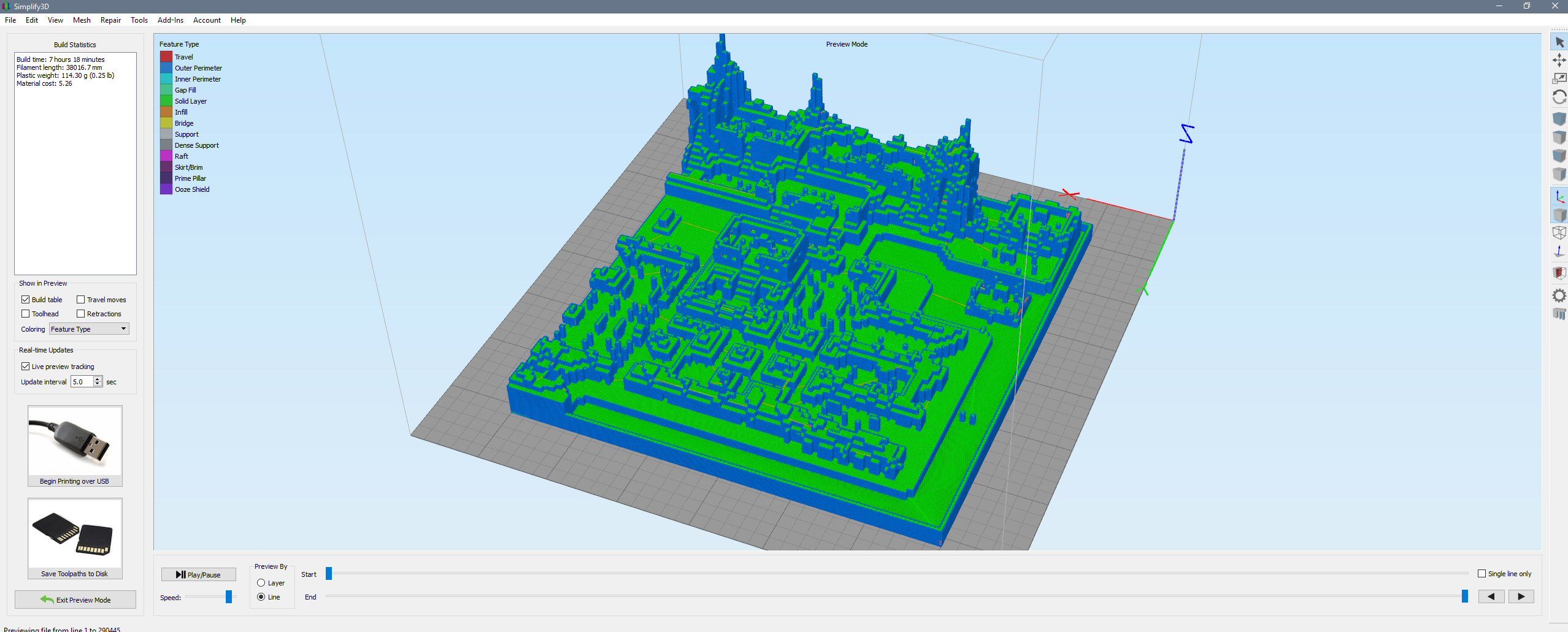Click the Speed slider handle

coord(229,597)
